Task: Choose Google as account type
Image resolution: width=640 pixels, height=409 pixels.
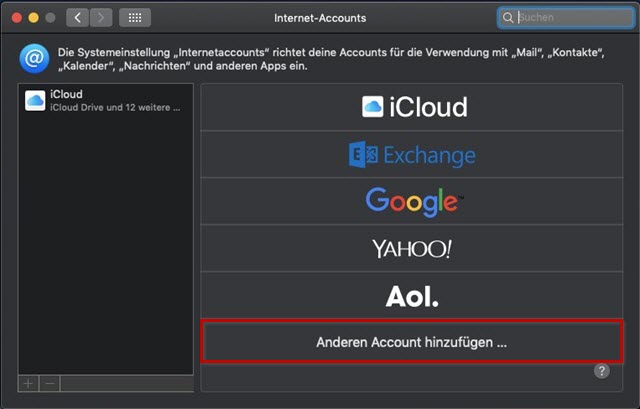Action: tap(412, 201)
